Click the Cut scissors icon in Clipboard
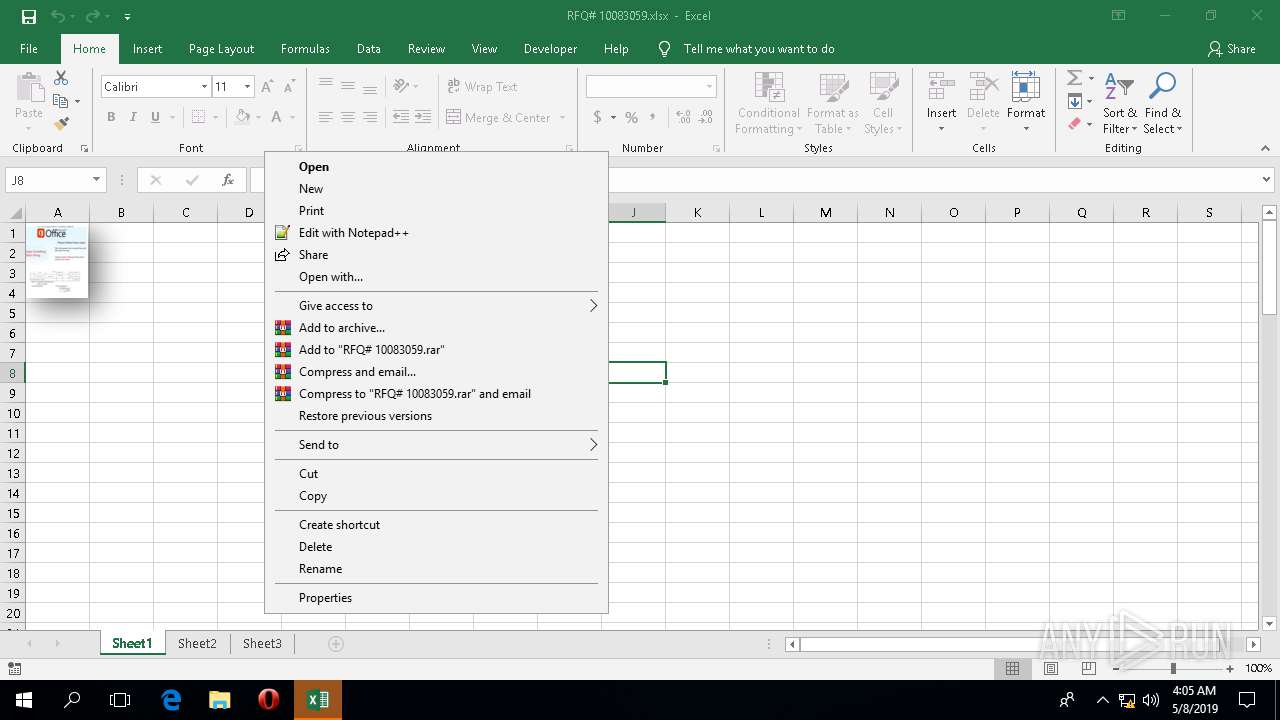The height and width of the screenshot is (720, 1280). (61, 78)
